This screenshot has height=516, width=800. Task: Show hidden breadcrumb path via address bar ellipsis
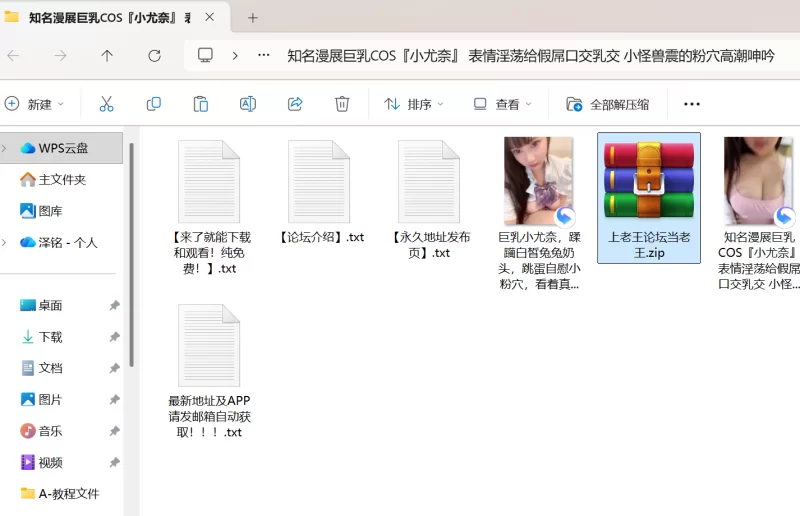(x=263, y=55)
